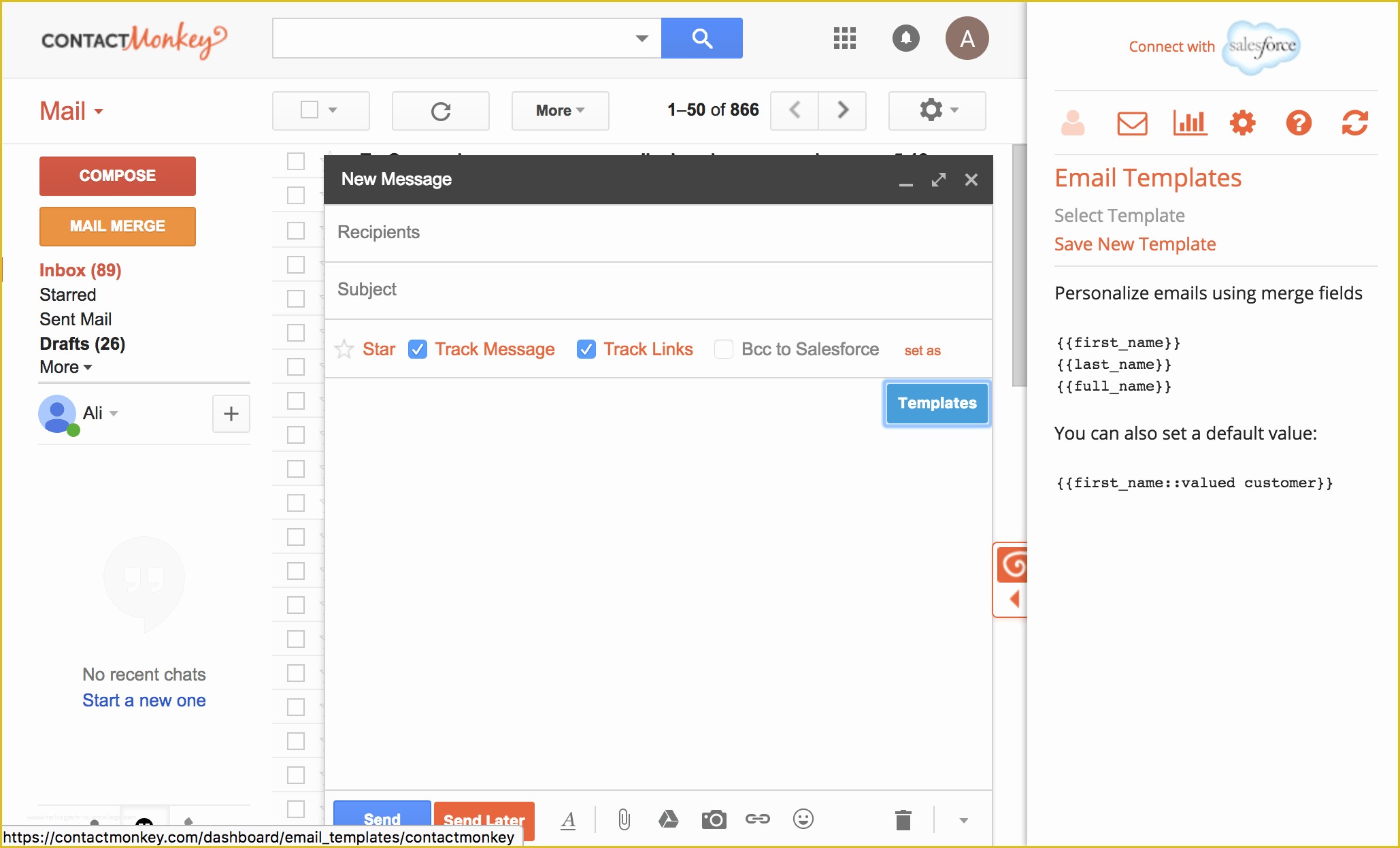Go to the newer messages arrow

pyautogui.click(x=795, y=110)
